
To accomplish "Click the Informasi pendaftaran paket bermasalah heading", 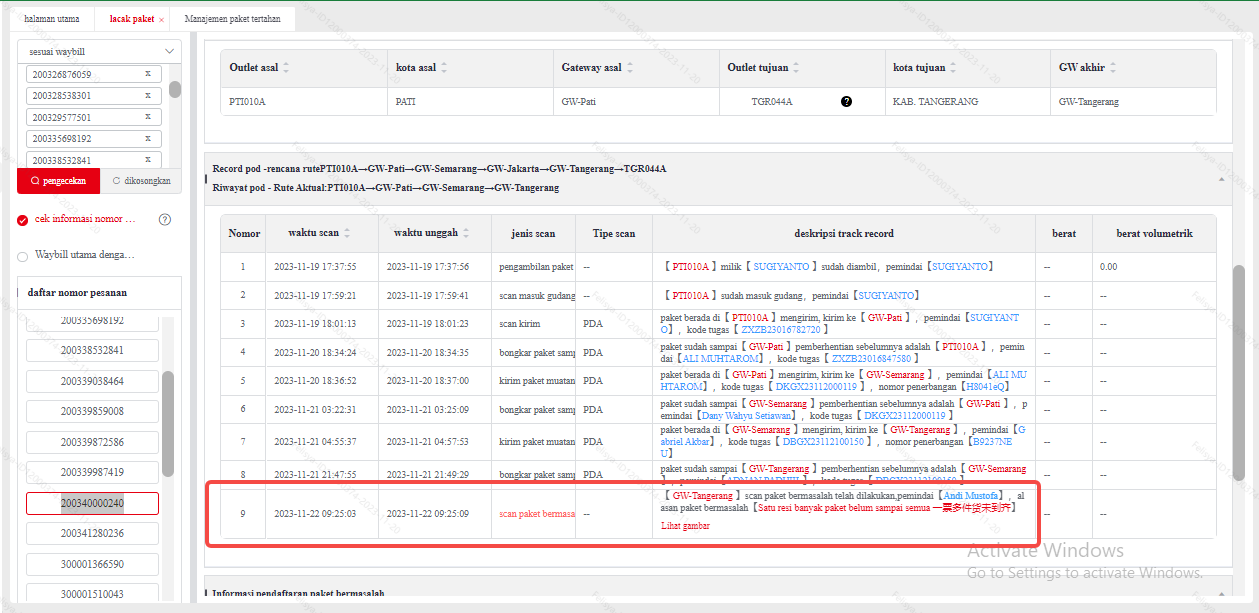I will pyautogui.click(x=298, y=594).
